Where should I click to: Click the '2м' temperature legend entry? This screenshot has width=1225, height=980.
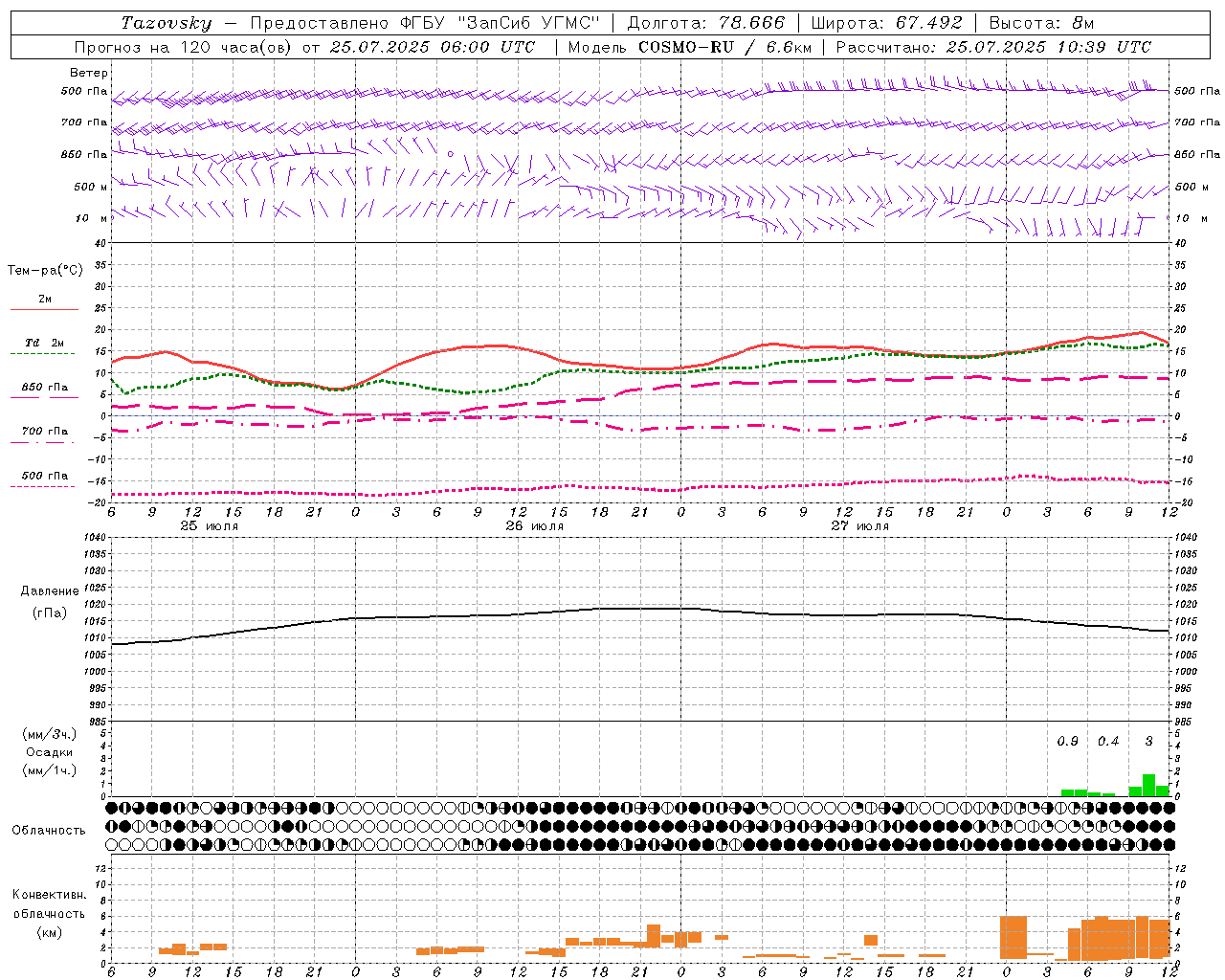pos(44,300)
